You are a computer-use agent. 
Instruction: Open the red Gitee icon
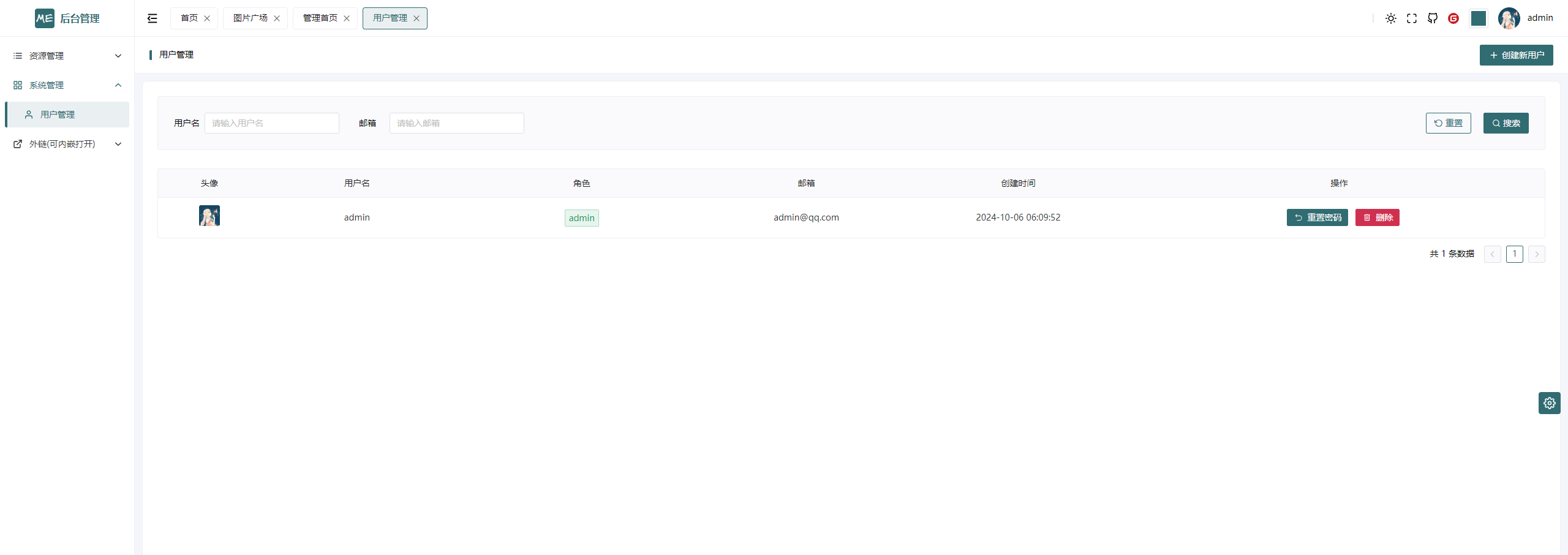coord(1453,18)
